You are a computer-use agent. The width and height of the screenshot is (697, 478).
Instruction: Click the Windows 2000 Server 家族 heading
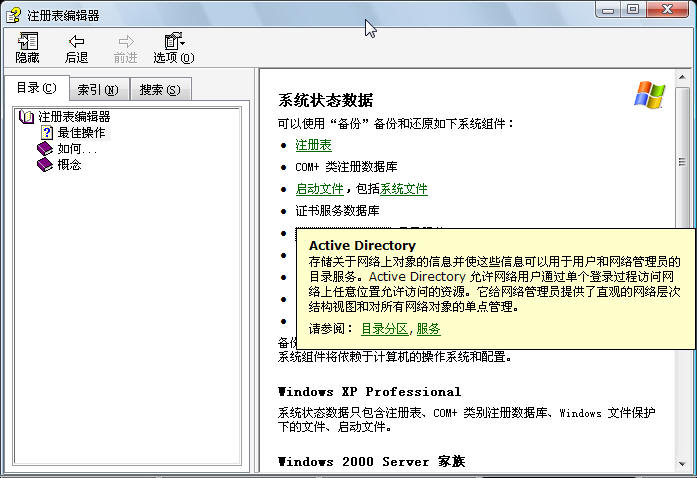coord(372,462)
